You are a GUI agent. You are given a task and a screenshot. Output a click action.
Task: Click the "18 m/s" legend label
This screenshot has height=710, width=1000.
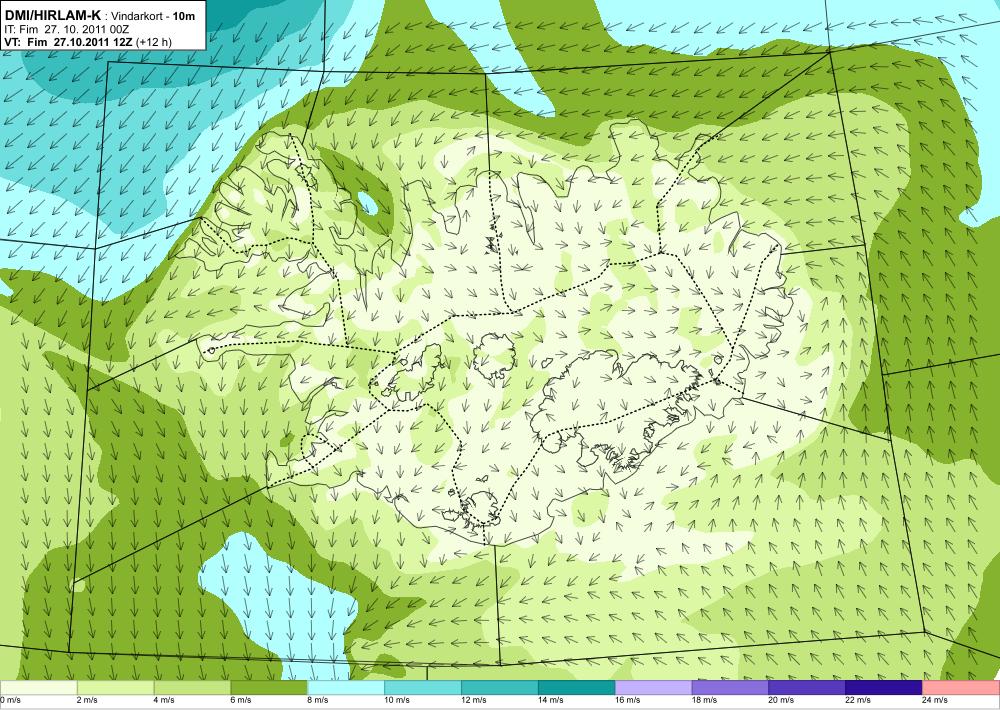click(705, 700)
